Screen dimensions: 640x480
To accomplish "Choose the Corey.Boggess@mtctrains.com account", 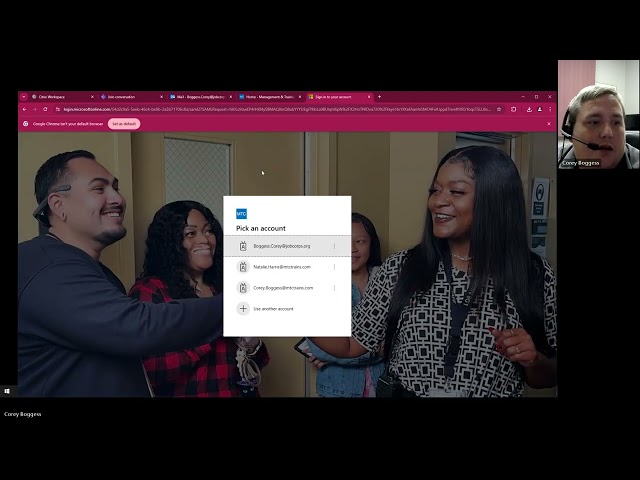I will tap(287, 288).
